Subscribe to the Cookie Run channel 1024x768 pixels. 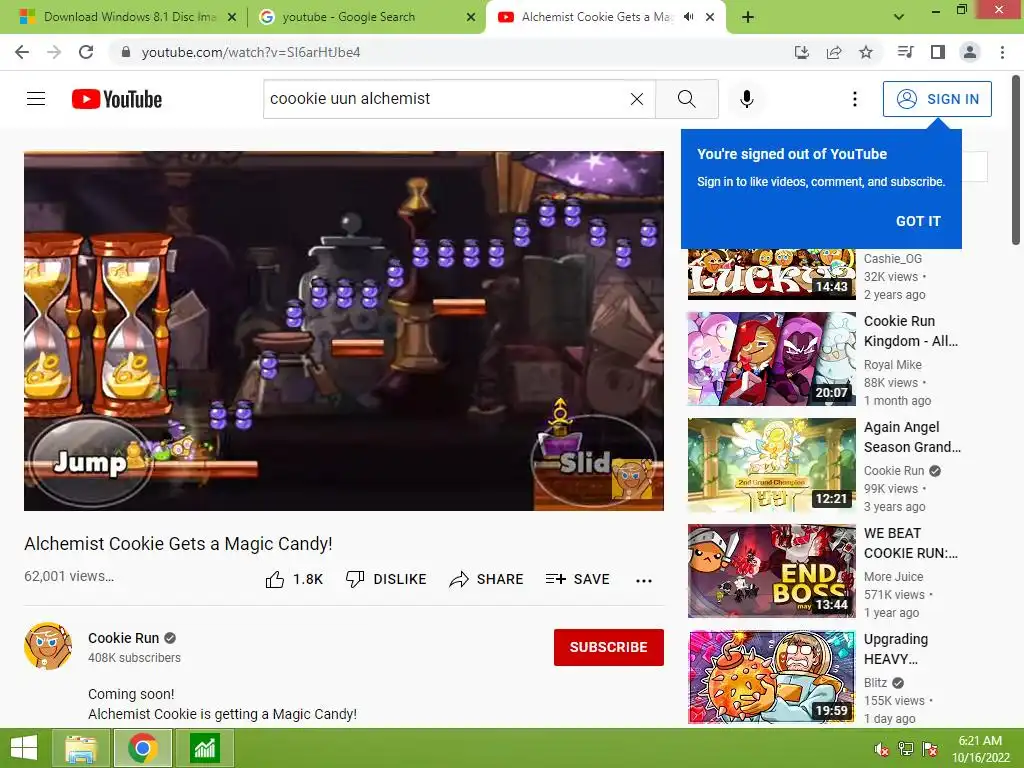pos(609,647)
